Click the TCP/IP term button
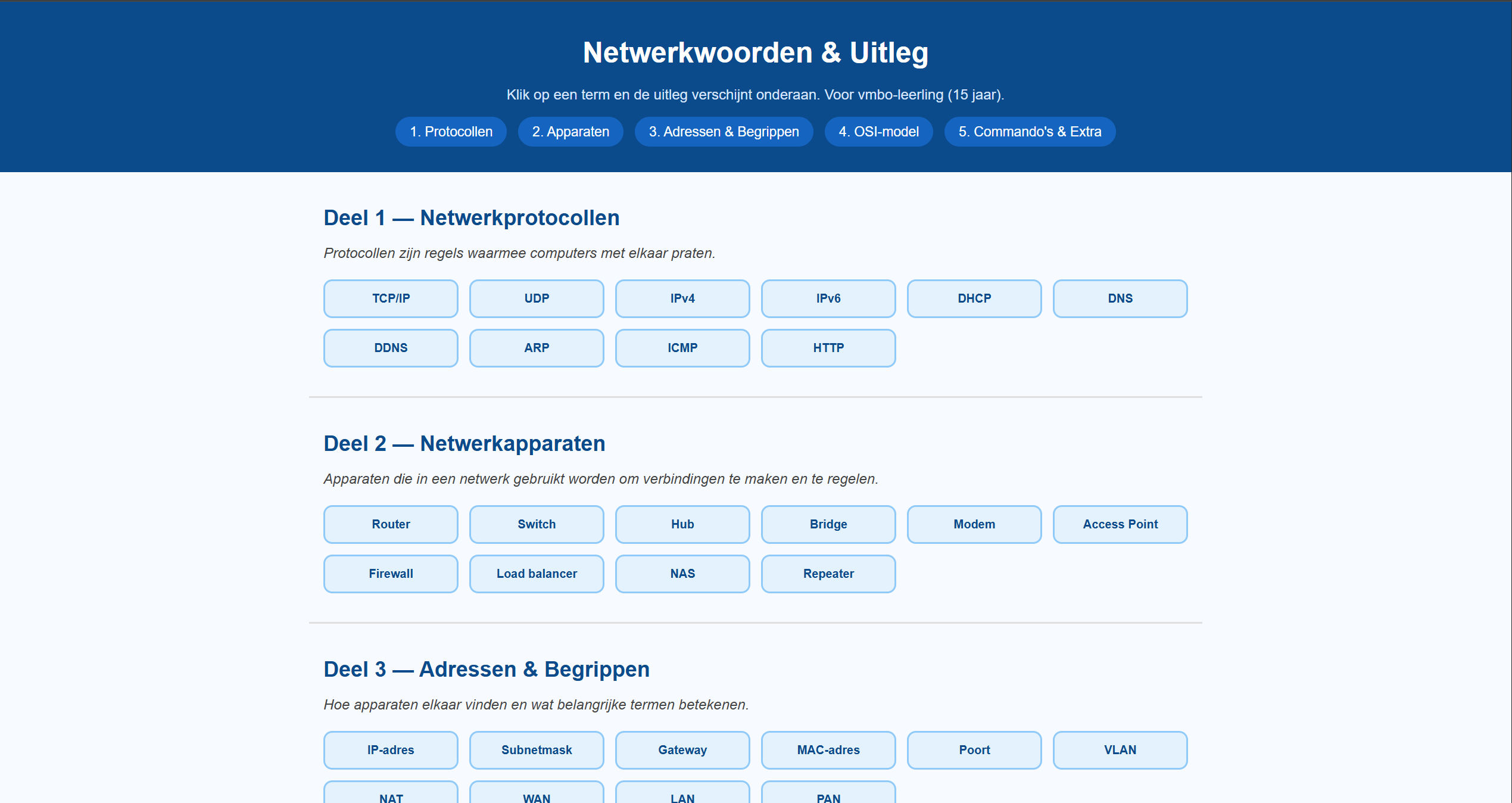The height and width of the screenshot is (803, 1512). (x=391, y=298)
